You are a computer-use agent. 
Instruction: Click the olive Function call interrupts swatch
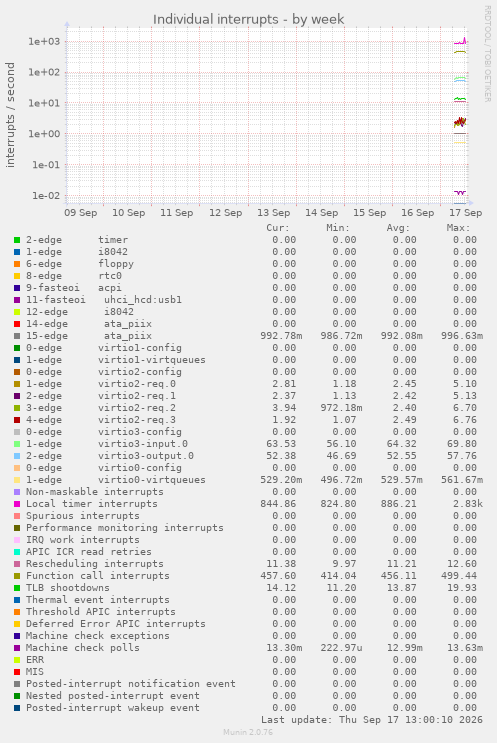pos(17,576)
